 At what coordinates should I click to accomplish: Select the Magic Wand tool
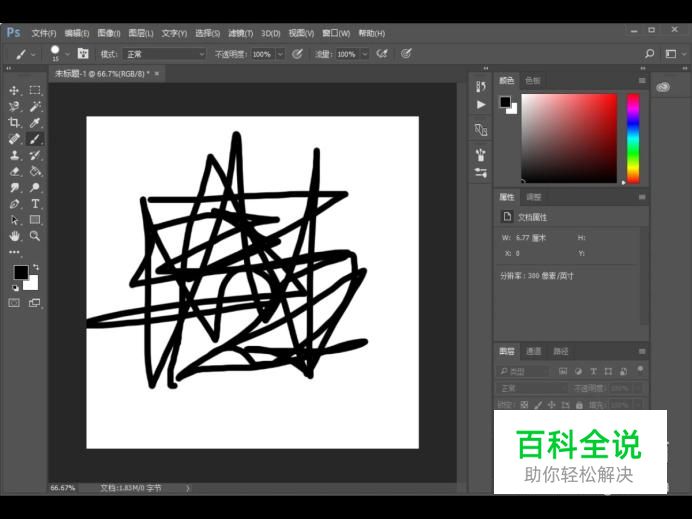(x=35, y=106)
